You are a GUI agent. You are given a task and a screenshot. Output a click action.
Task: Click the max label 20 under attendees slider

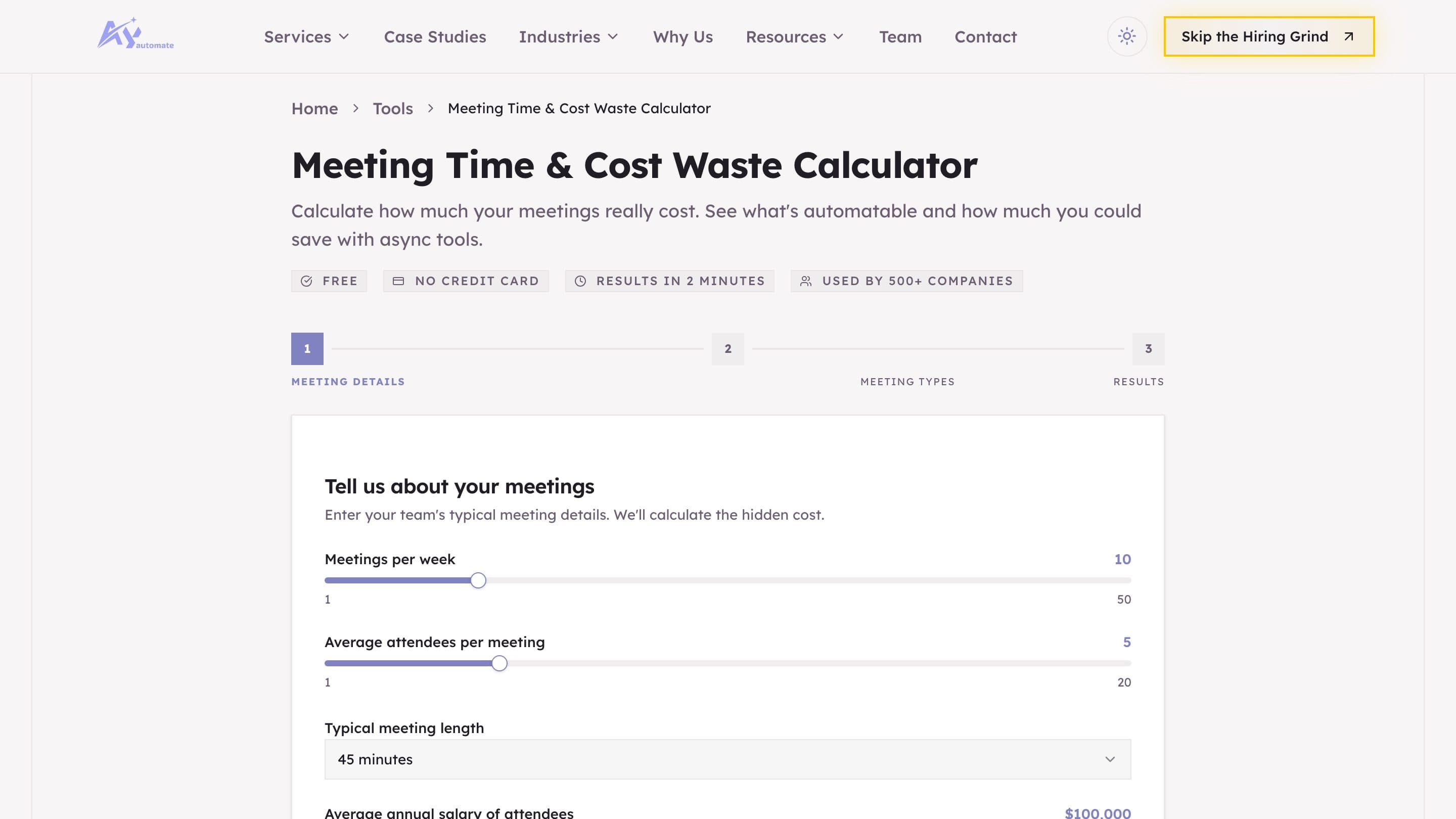tap(1124, 682)
